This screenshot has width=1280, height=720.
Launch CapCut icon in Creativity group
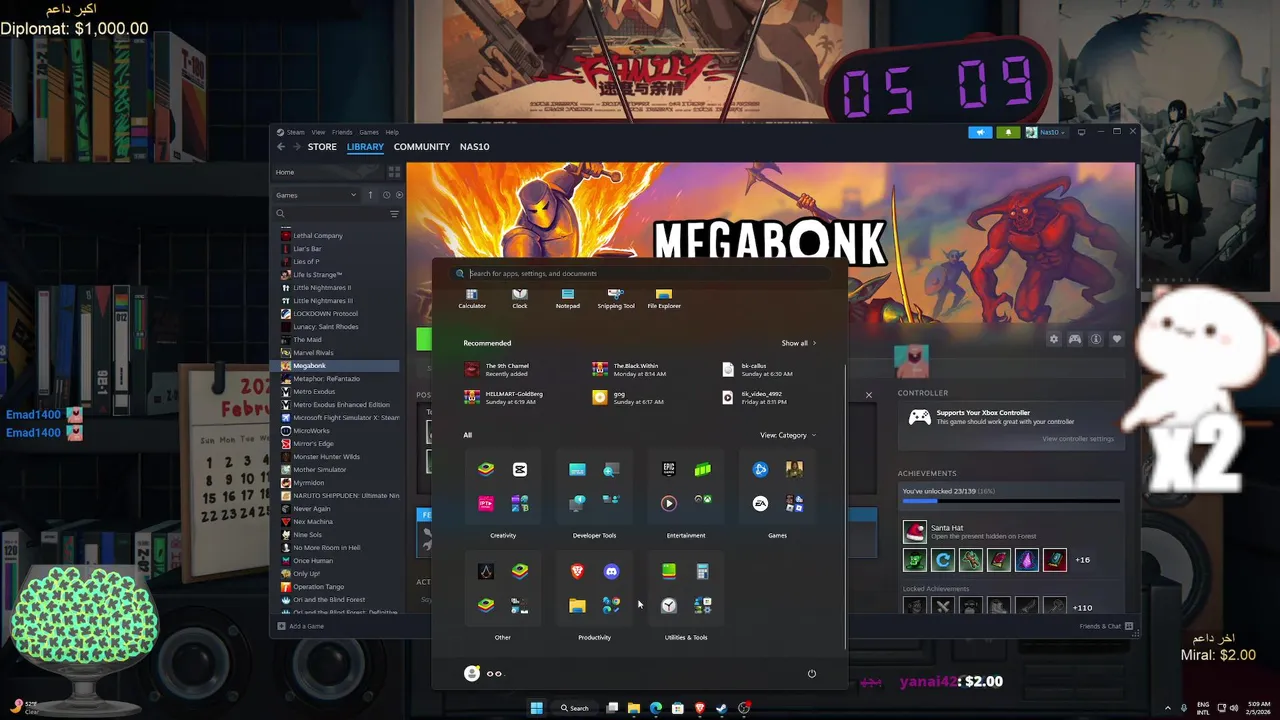[x=520, y=469]
